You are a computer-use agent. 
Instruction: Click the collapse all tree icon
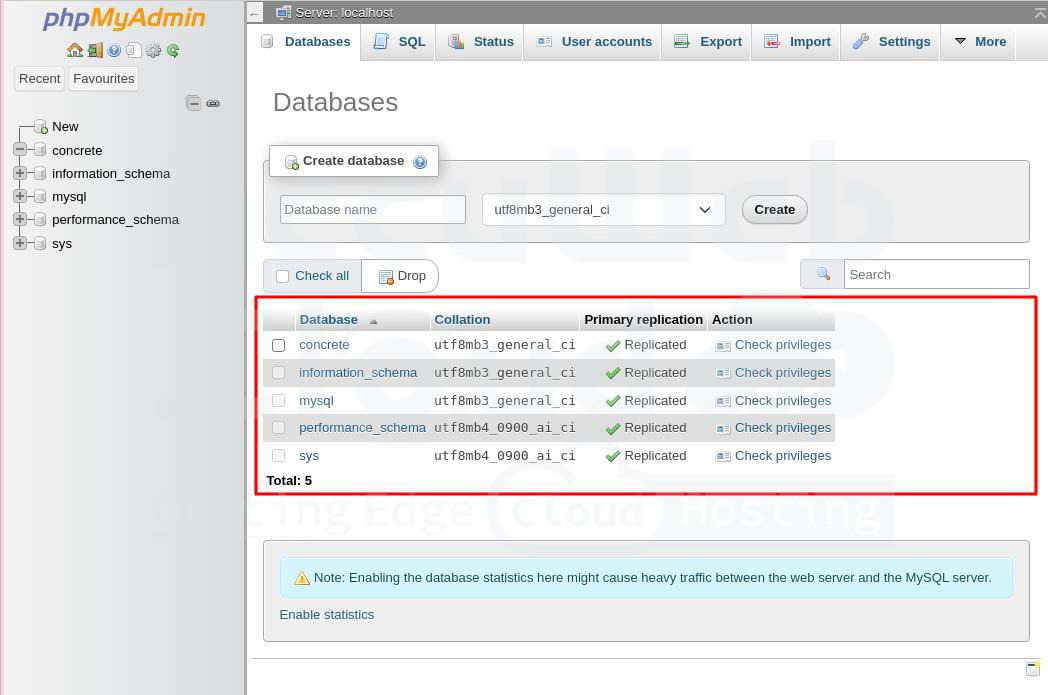[x=194, y=103]
